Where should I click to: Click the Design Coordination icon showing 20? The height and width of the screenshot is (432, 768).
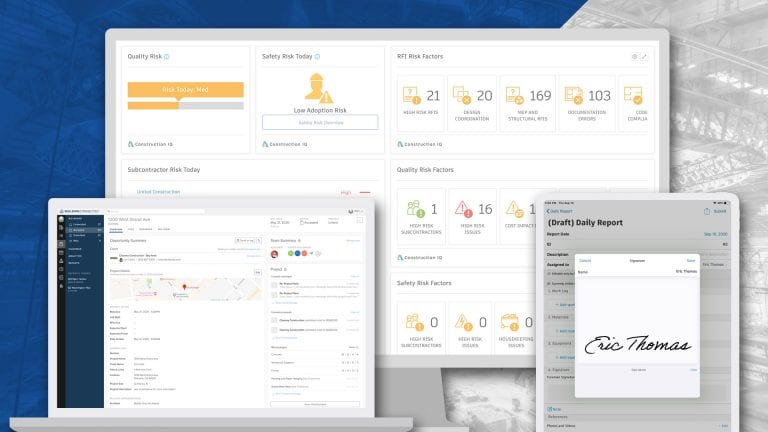point(461,95)
